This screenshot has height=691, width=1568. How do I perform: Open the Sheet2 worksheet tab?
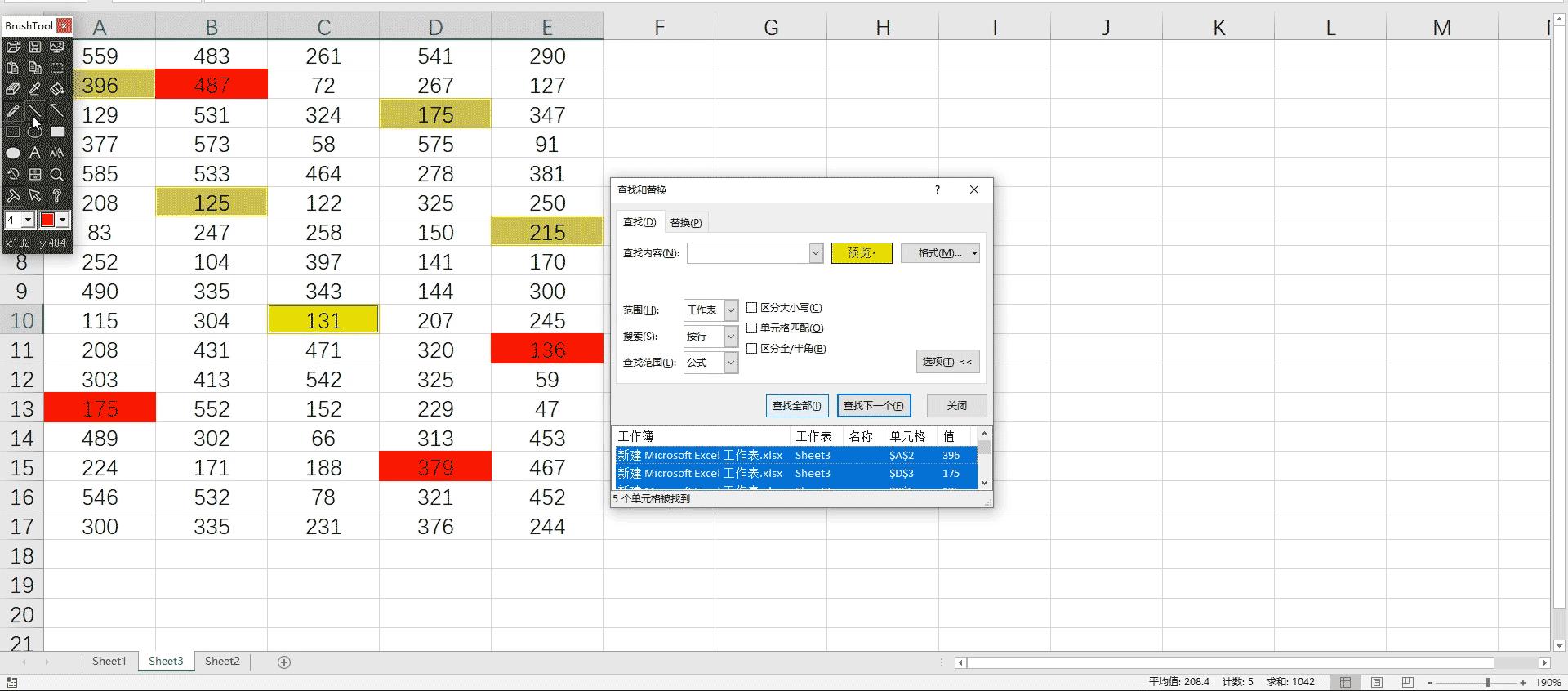(x=222, y=662)
